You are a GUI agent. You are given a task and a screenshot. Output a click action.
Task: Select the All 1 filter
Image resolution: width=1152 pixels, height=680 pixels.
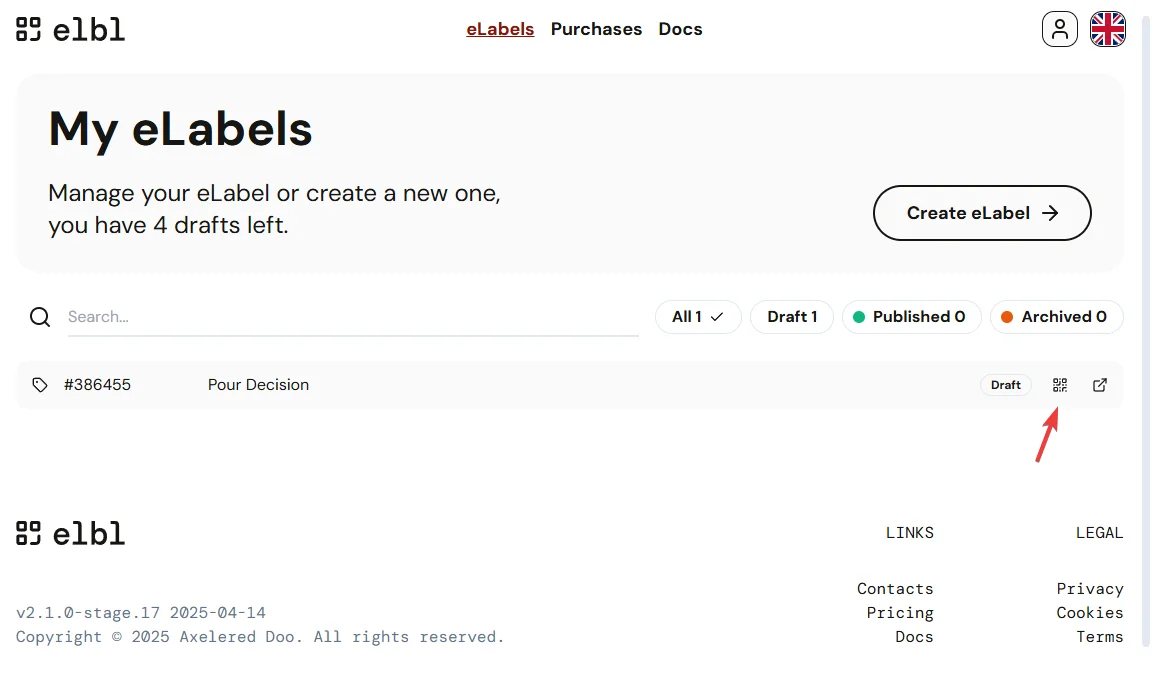698,317
